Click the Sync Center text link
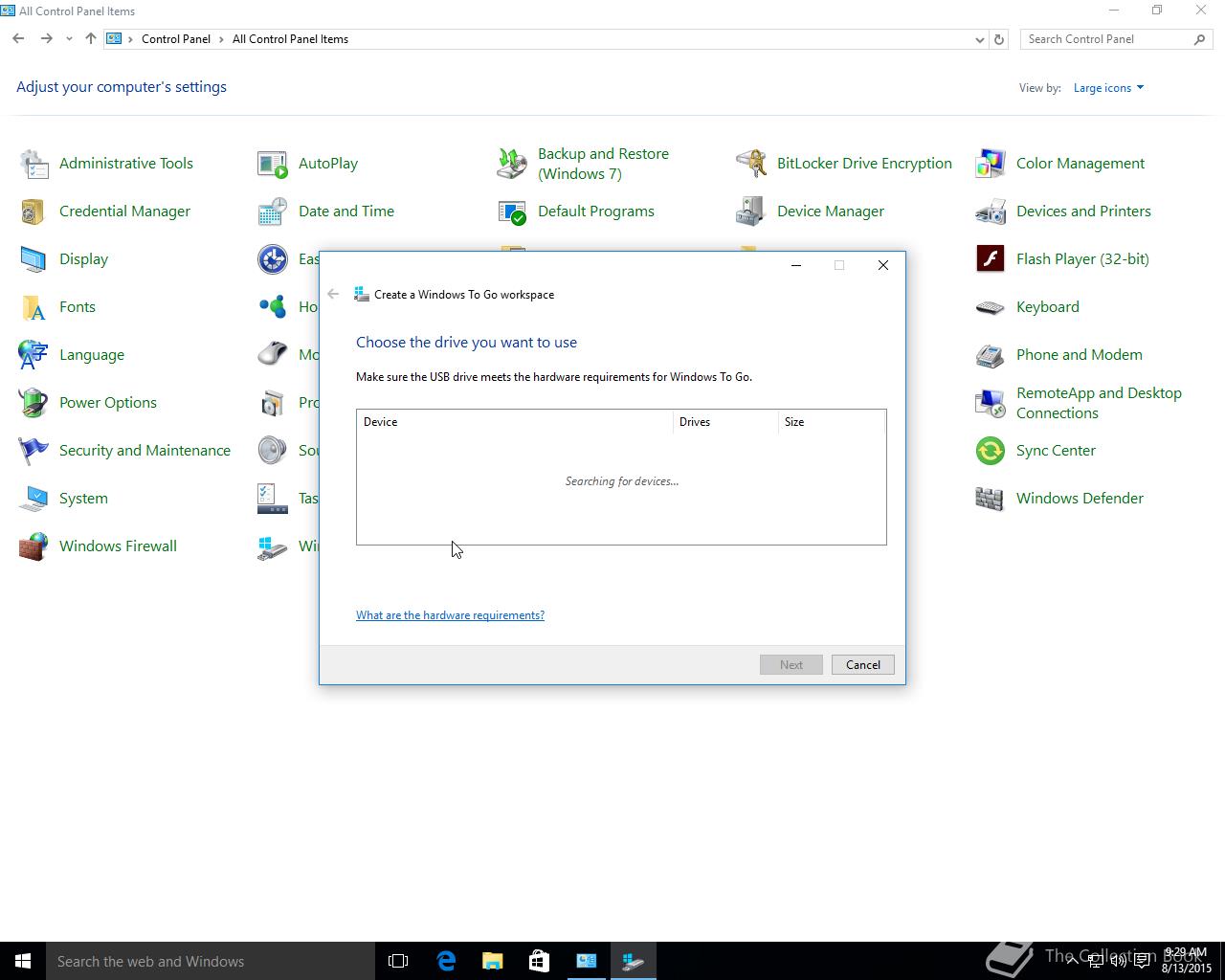Screen dimensions: 1225x980 [1056, 451]
